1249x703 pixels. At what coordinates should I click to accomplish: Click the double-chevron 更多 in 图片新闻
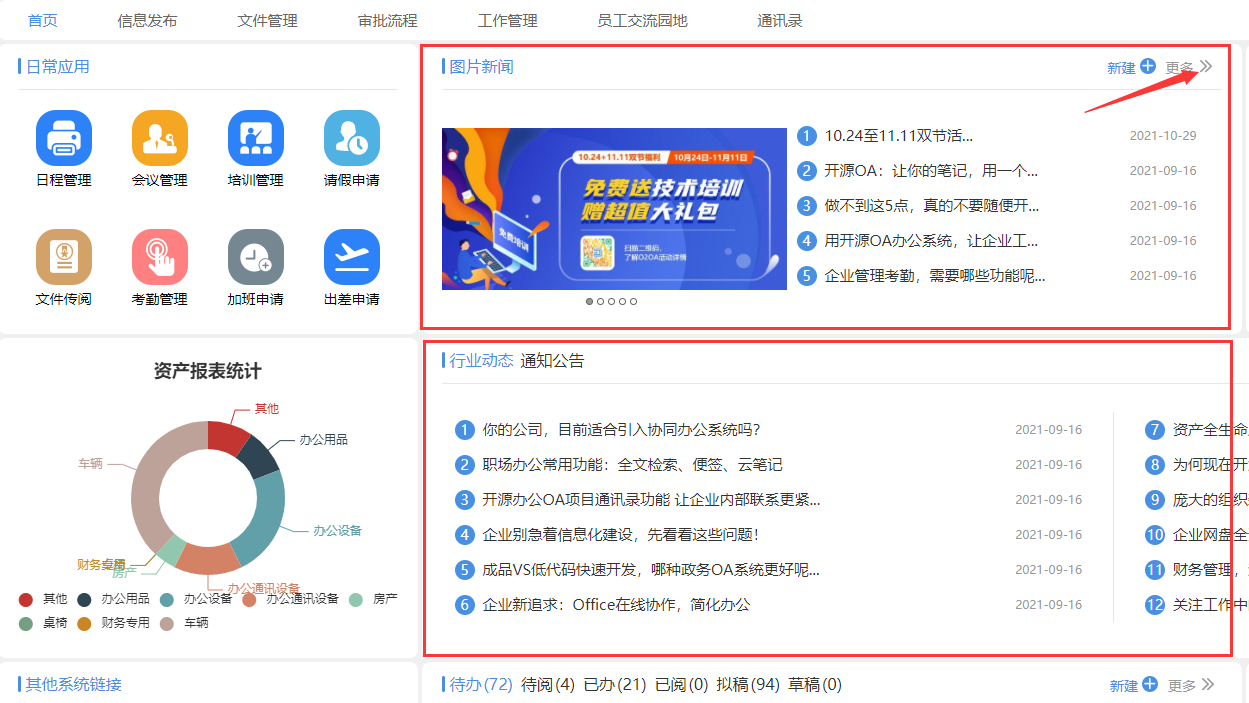tap(1206, 66)
